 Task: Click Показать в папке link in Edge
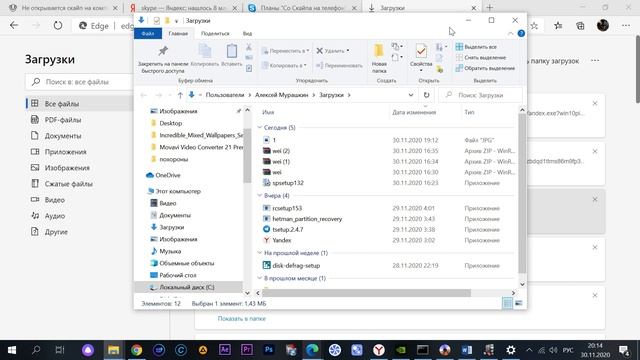pos(242,318)
